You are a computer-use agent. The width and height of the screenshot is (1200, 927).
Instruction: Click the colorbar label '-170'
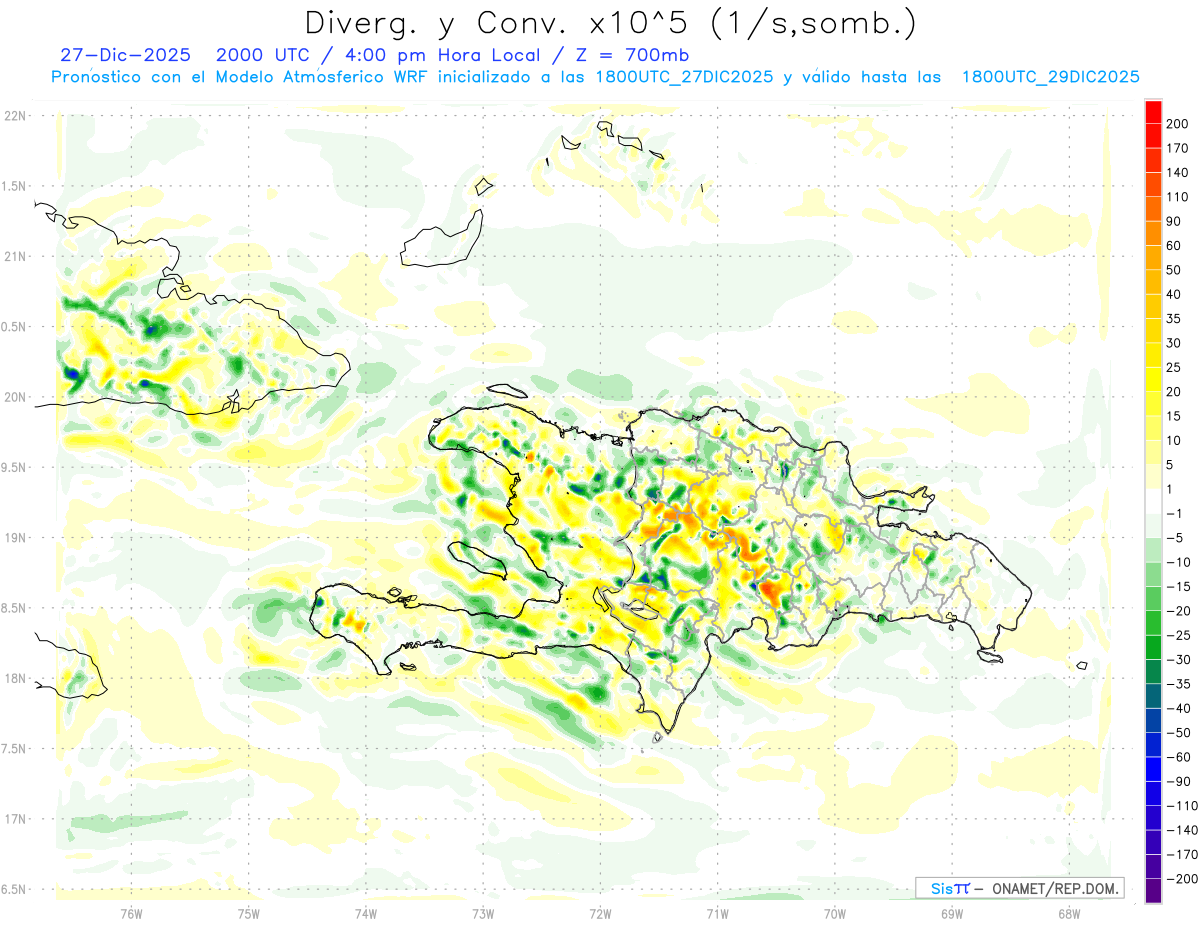tap(1182, 854)
